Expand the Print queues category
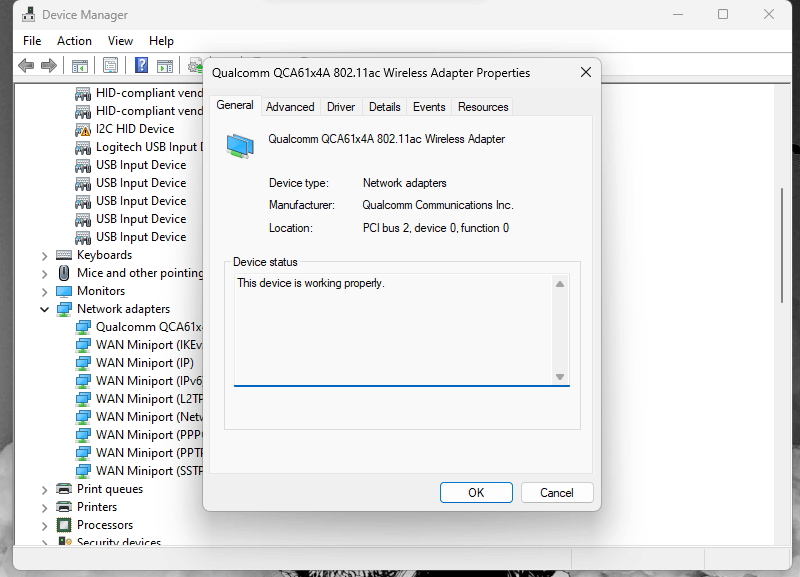 (44, 490)
